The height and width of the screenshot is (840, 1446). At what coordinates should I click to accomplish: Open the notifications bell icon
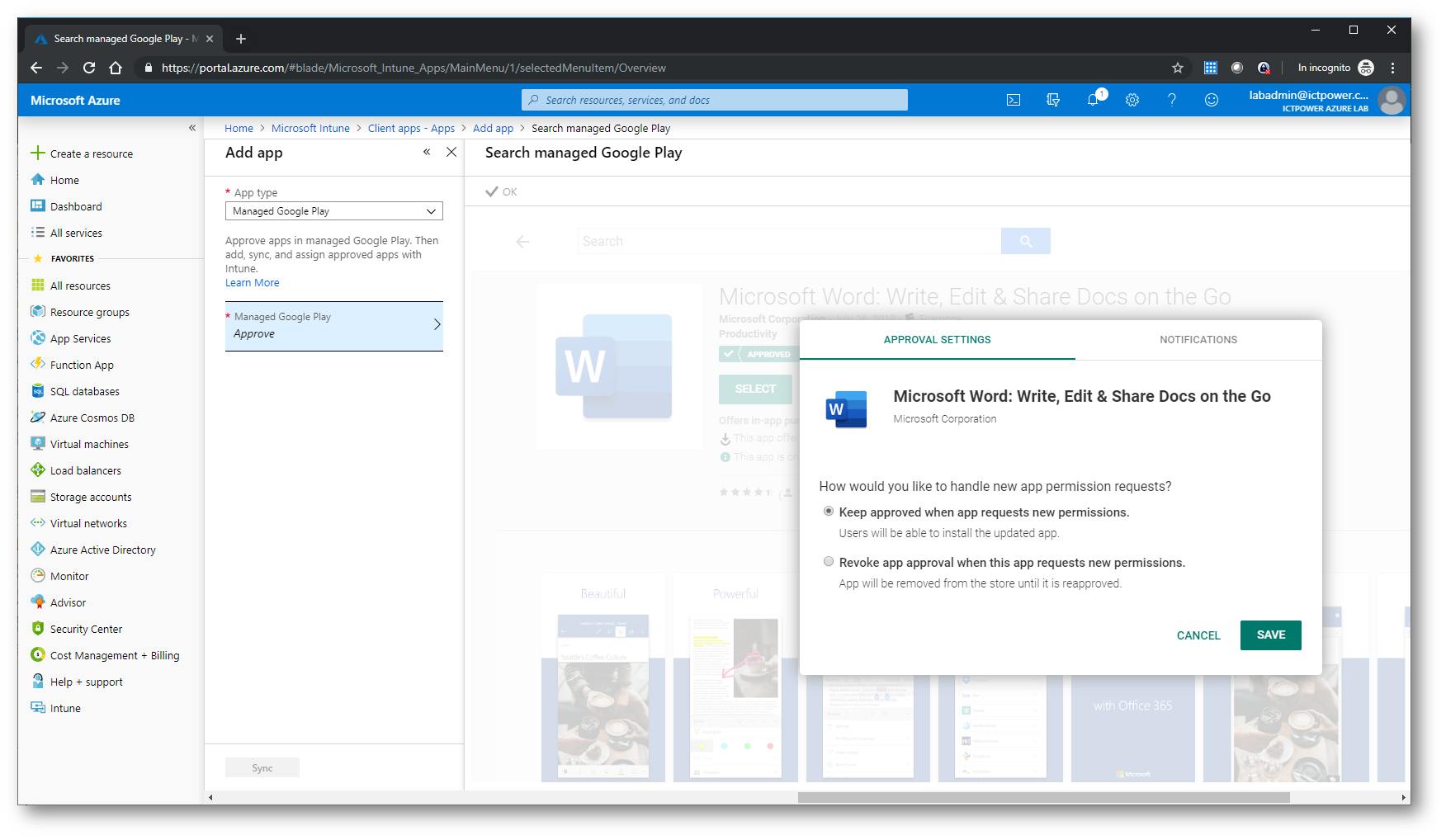1093,100
